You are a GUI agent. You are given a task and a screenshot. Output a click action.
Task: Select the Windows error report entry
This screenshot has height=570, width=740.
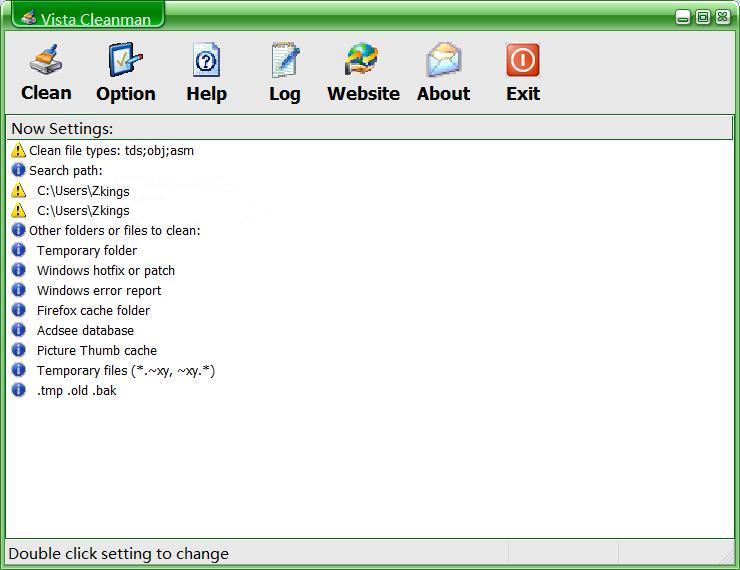99,291
